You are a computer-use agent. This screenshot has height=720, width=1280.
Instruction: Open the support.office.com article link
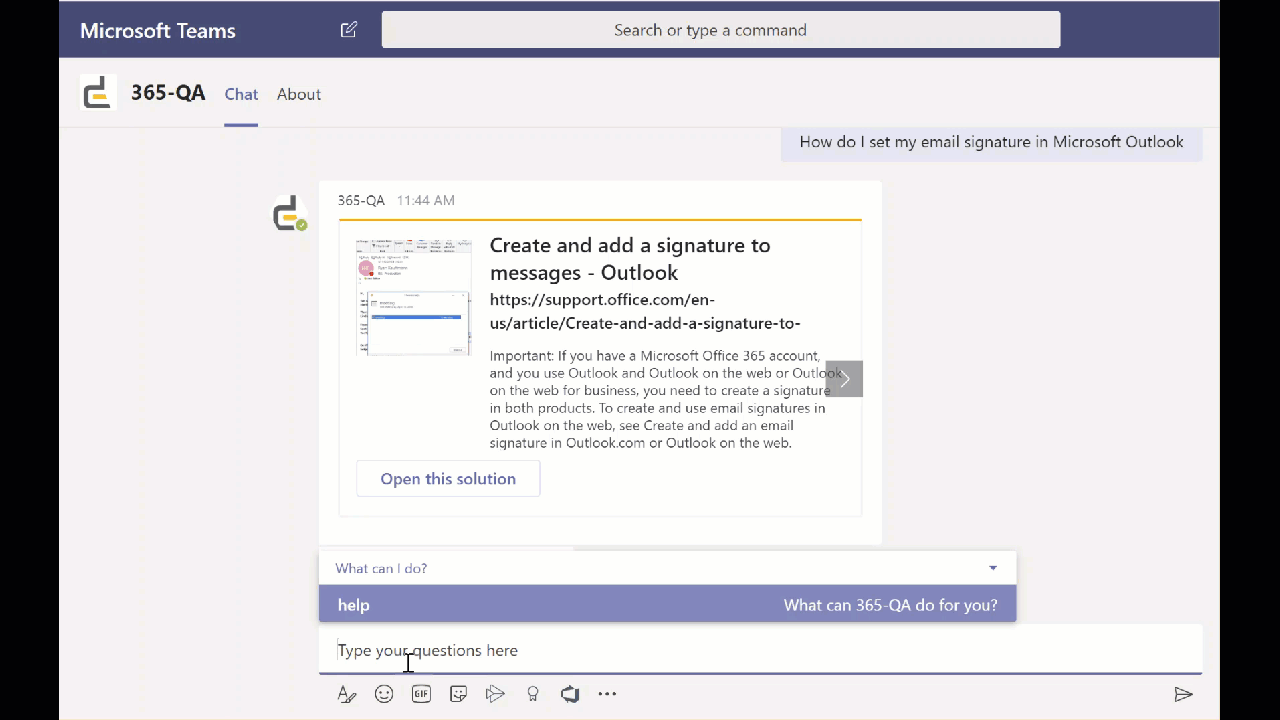[x=645, y=311]
